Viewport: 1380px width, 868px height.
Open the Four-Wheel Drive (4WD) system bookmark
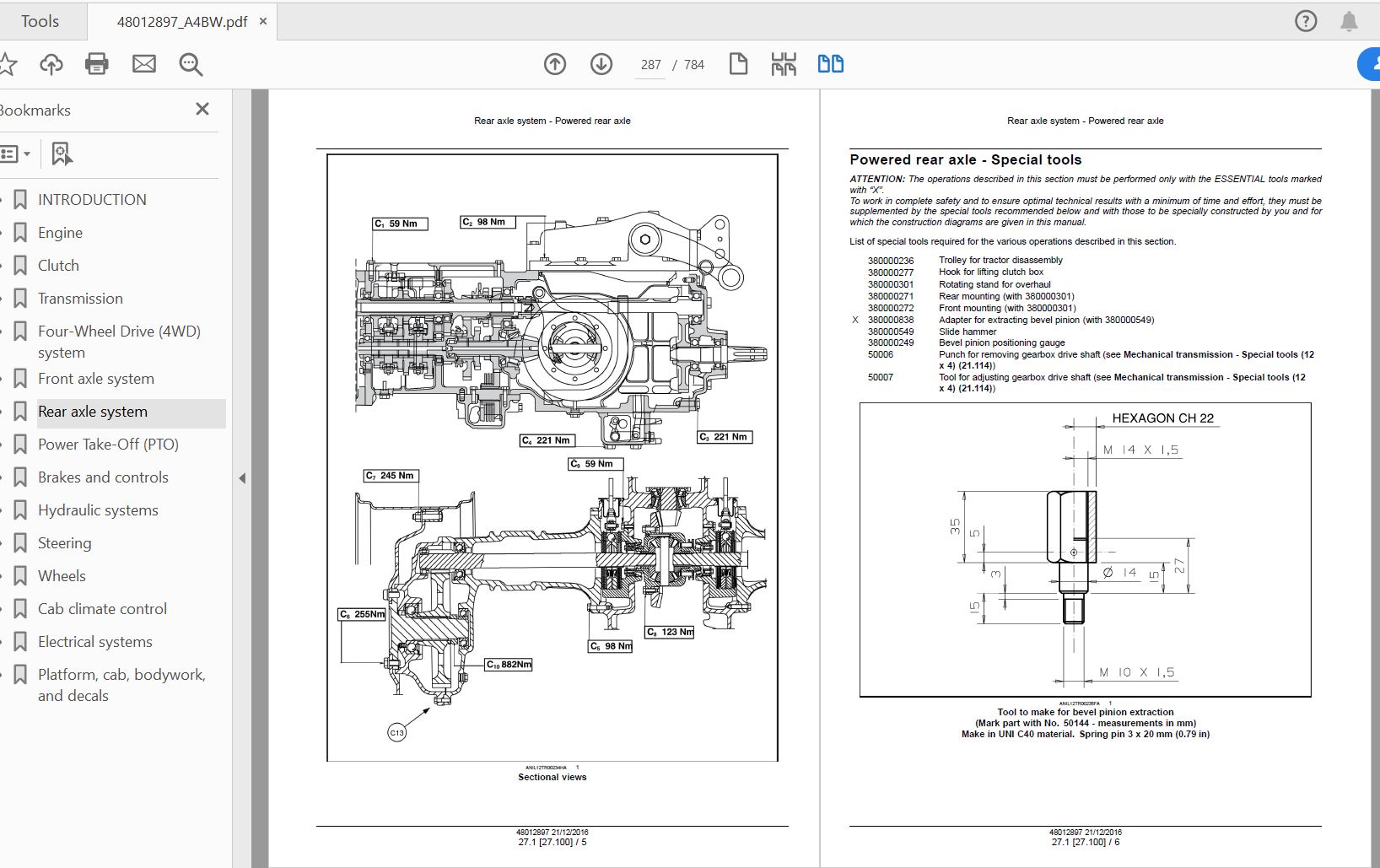click(119, 342)
